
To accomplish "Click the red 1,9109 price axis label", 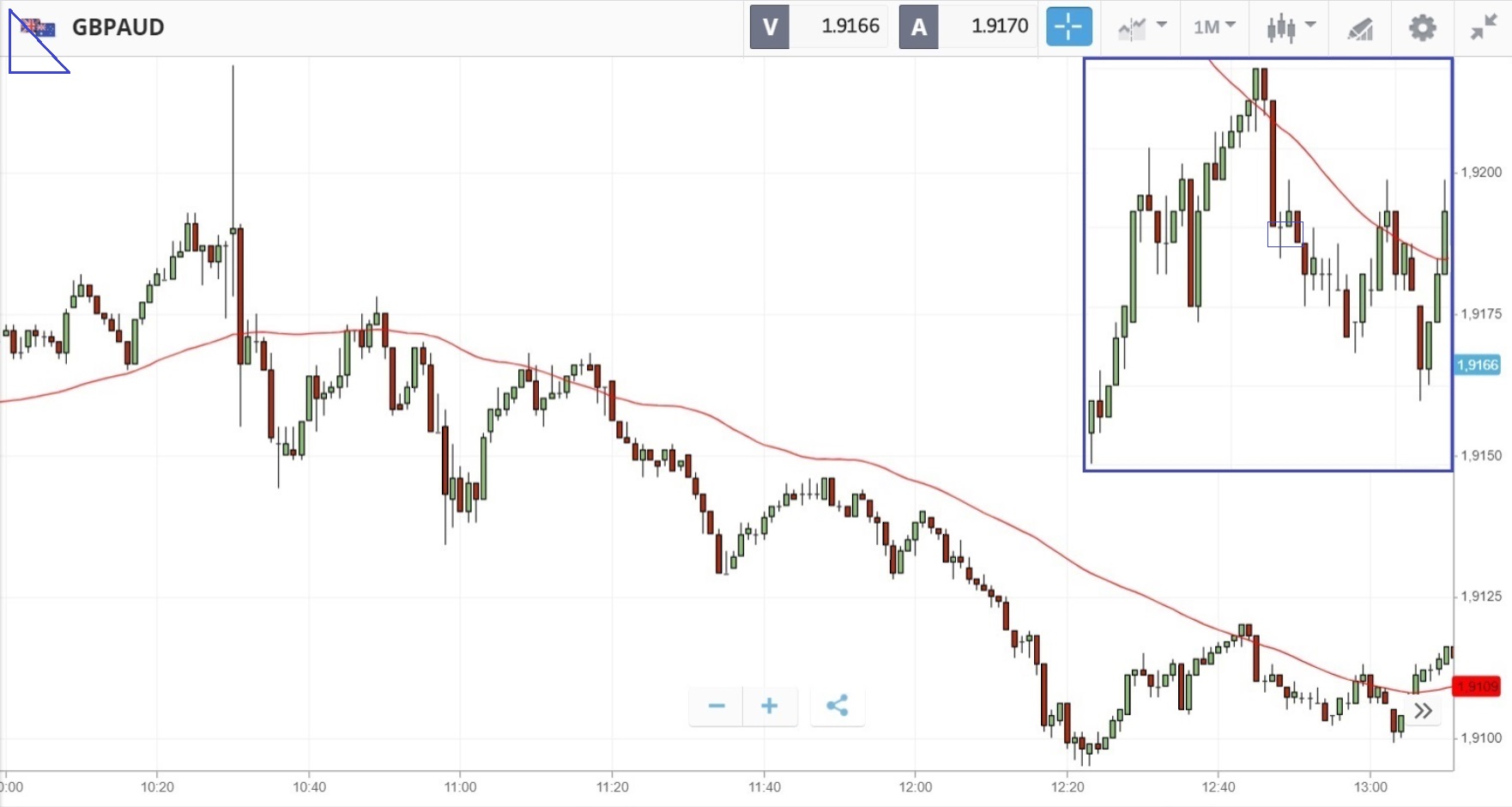I will 1476,687.
